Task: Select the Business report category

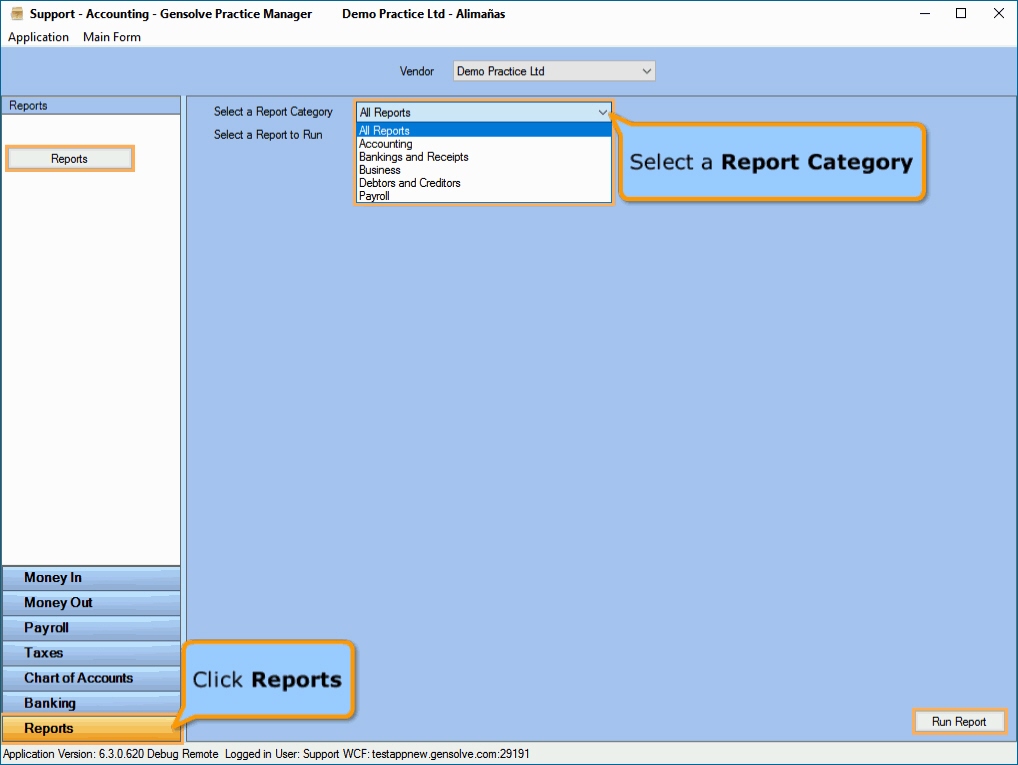Action: coord(484,169)
